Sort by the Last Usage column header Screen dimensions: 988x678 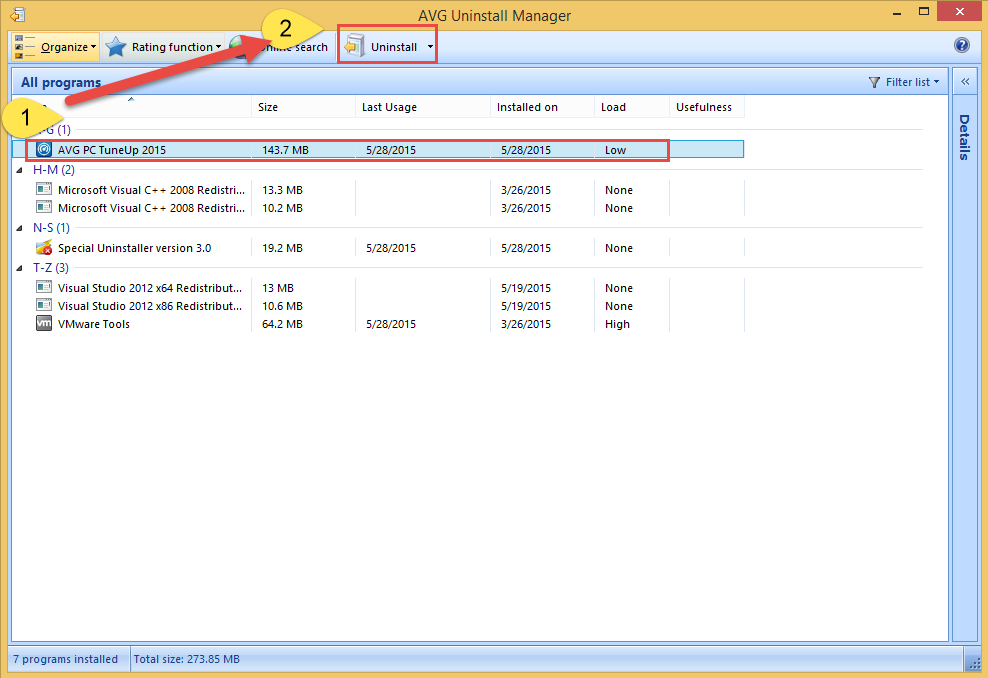423,107
